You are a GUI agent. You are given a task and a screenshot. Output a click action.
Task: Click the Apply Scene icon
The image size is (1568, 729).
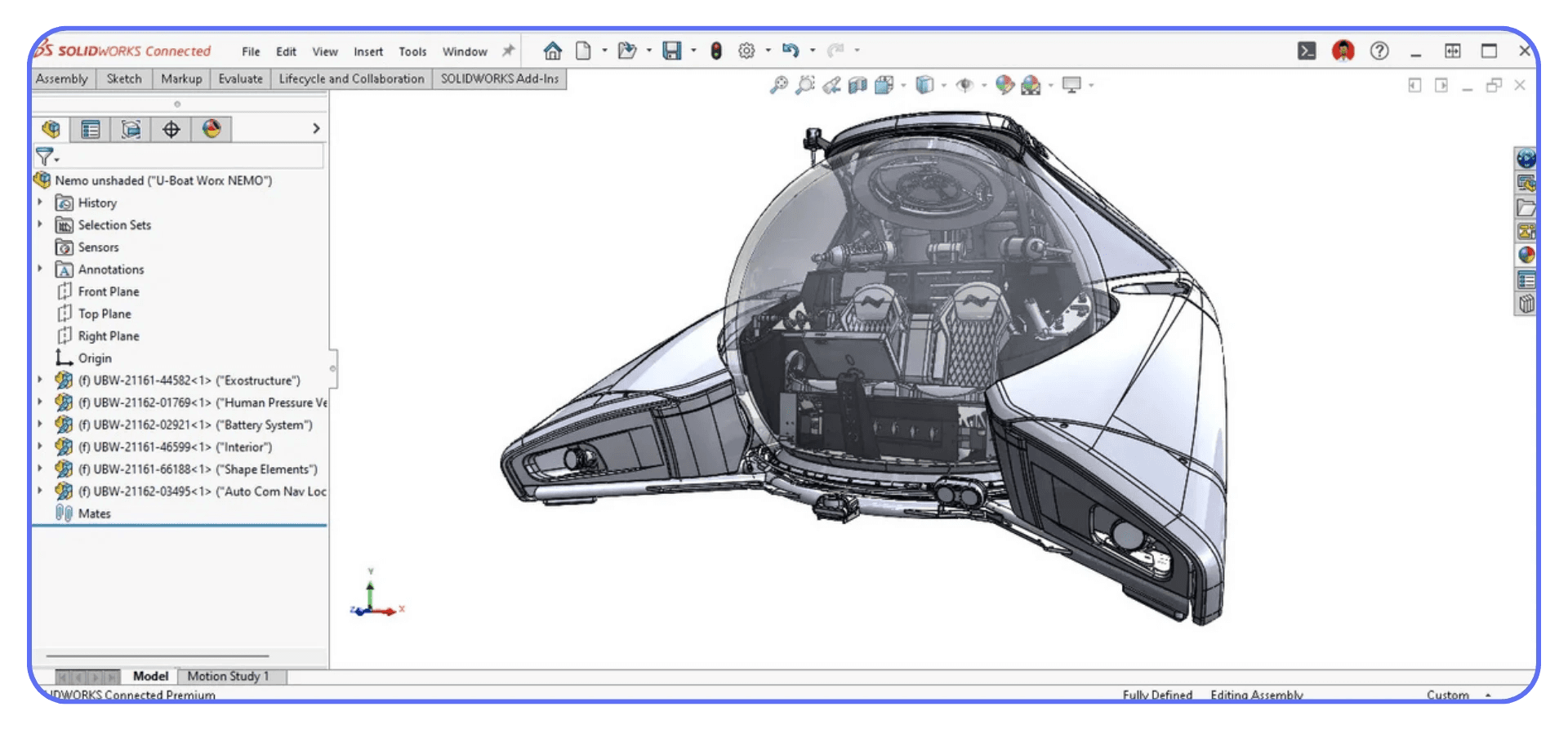pos(1031,85)
